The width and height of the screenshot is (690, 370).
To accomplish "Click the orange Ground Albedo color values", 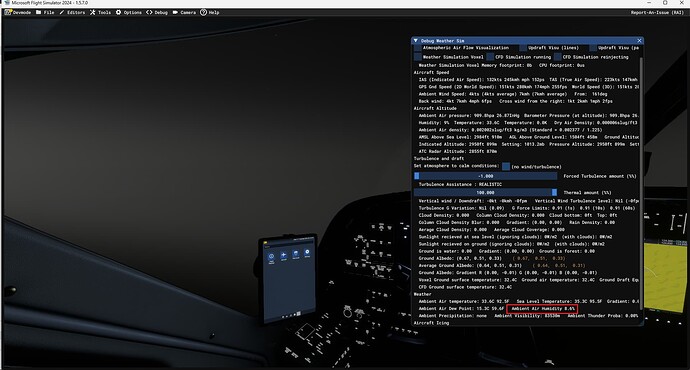I will tap(539, 258).
